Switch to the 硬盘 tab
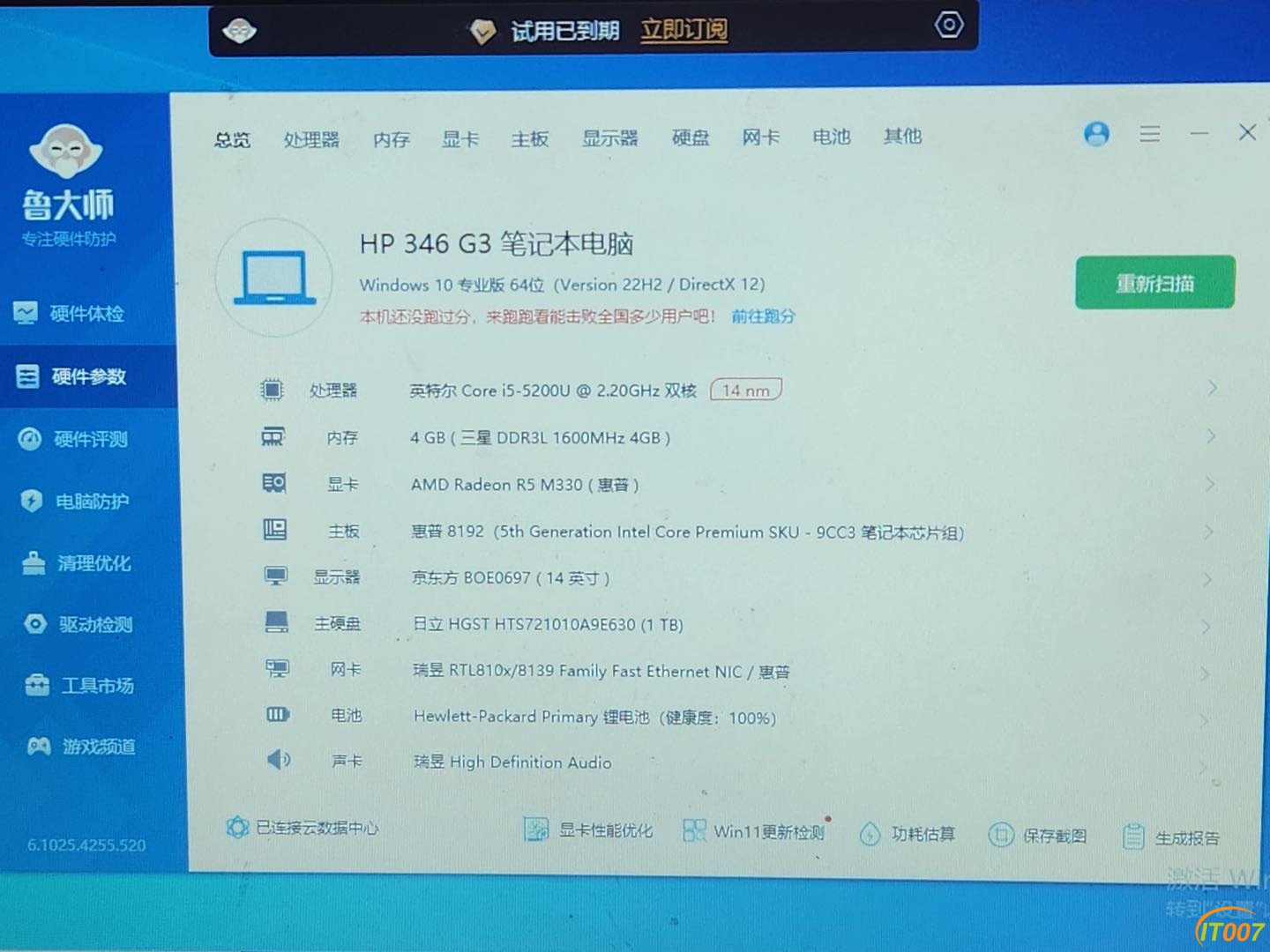The width and height of the screenshot is (1270, 952). tap(691, 138)
